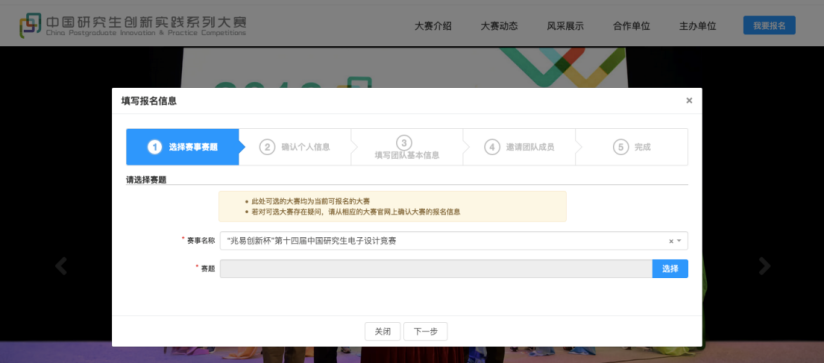Click the competition logo icon in header
Screen dimensions: 824x364
(x=30, y=25)
